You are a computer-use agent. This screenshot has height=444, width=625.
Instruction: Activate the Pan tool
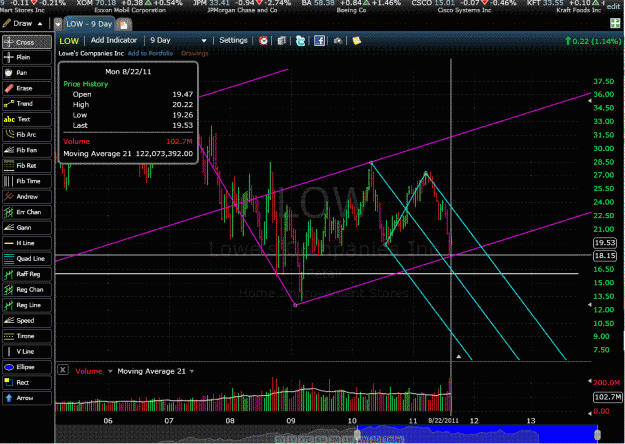(x=27, y=73)
